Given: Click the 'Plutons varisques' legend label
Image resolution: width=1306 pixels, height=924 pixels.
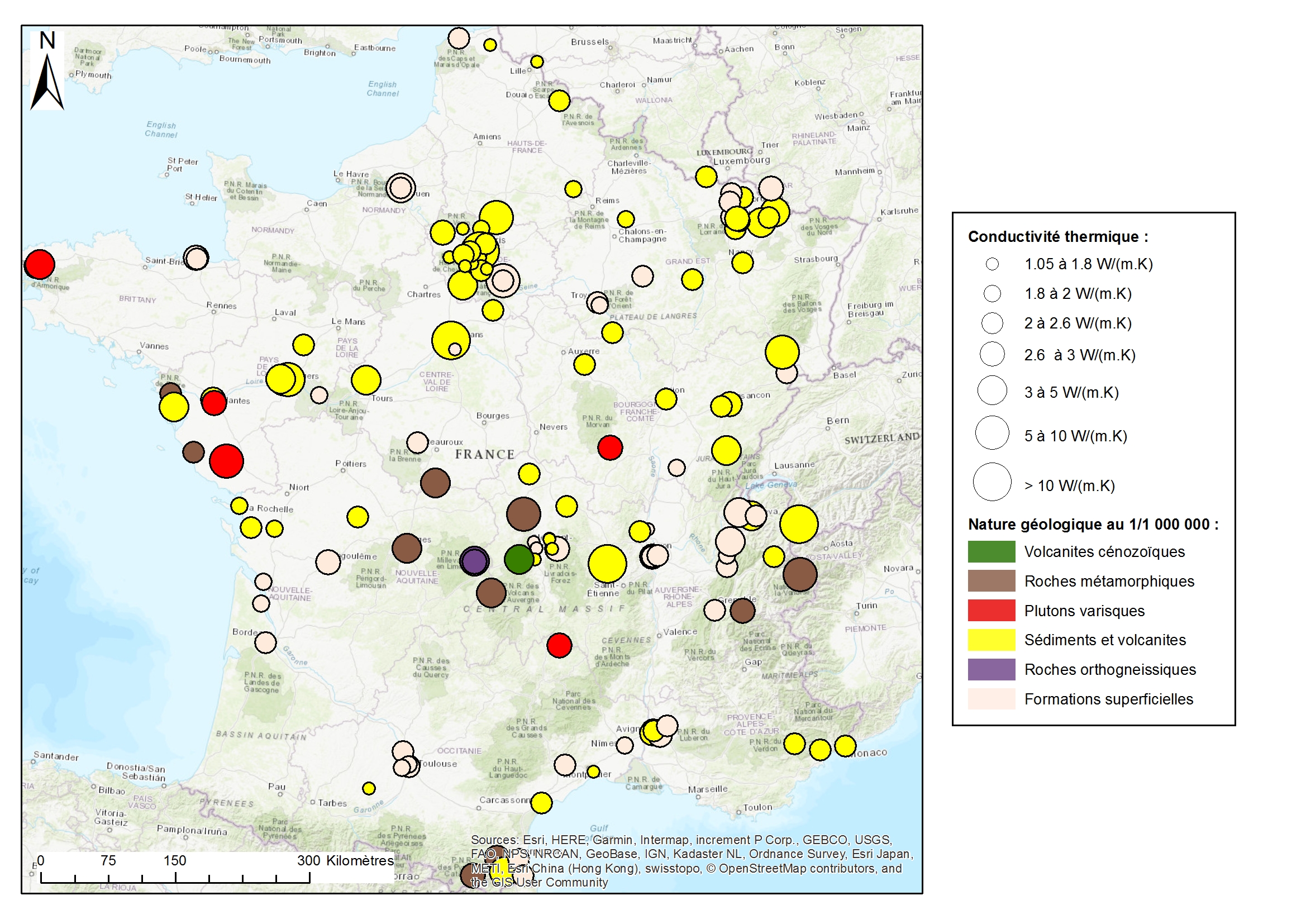Looking at the screenshot, I should tap(1084, 611).
